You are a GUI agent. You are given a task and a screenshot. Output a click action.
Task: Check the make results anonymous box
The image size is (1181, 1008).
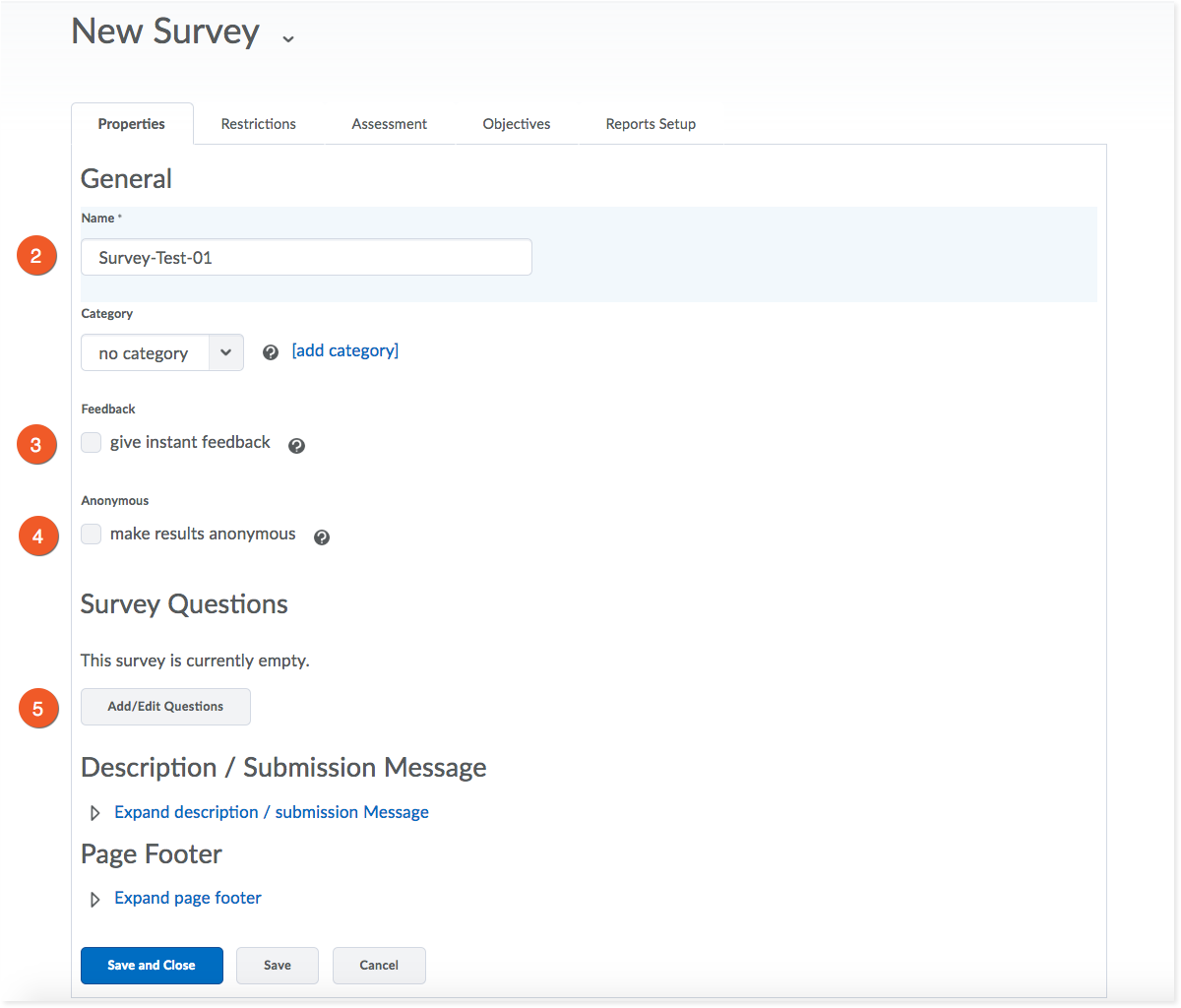pos(92,535)
